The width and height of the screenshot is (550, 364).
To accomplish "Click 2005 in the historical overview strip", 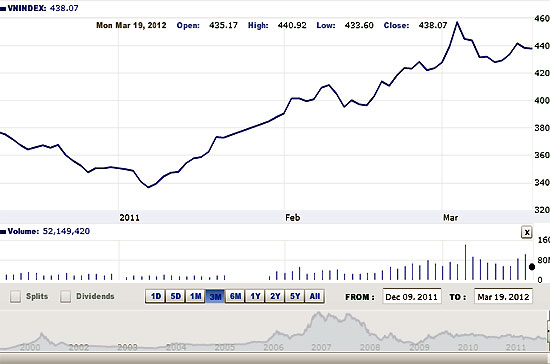I will click(x=224, y=347).
